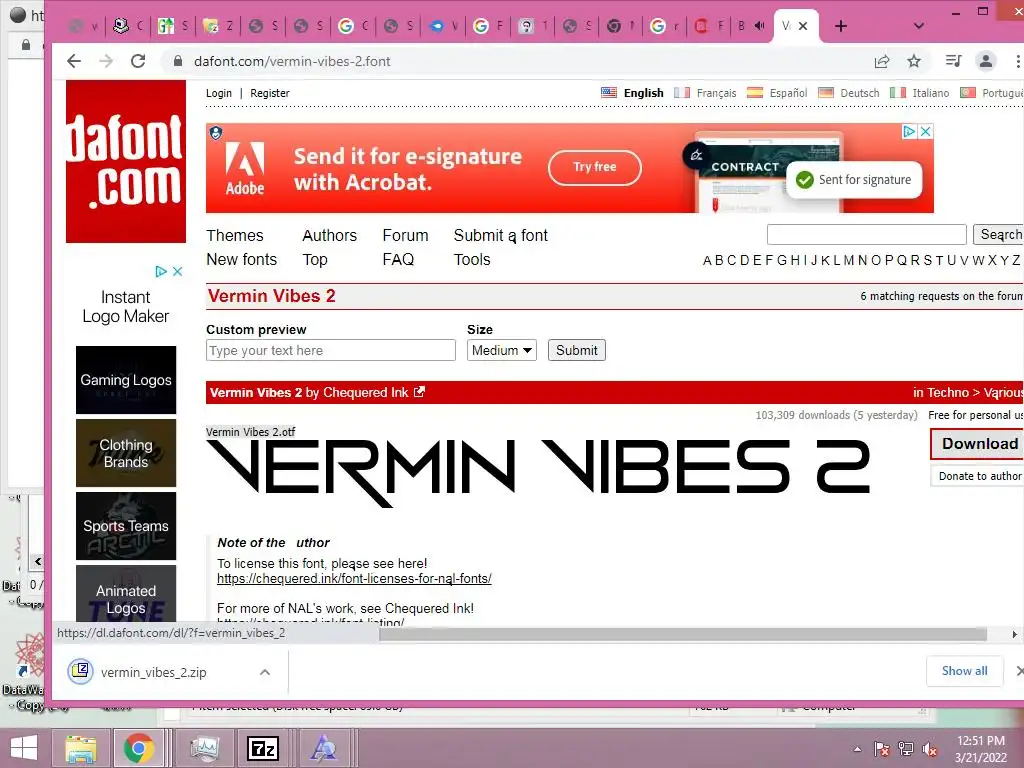Open the tab search chevron
The image size is (1024, 768).
pos(918,26)
